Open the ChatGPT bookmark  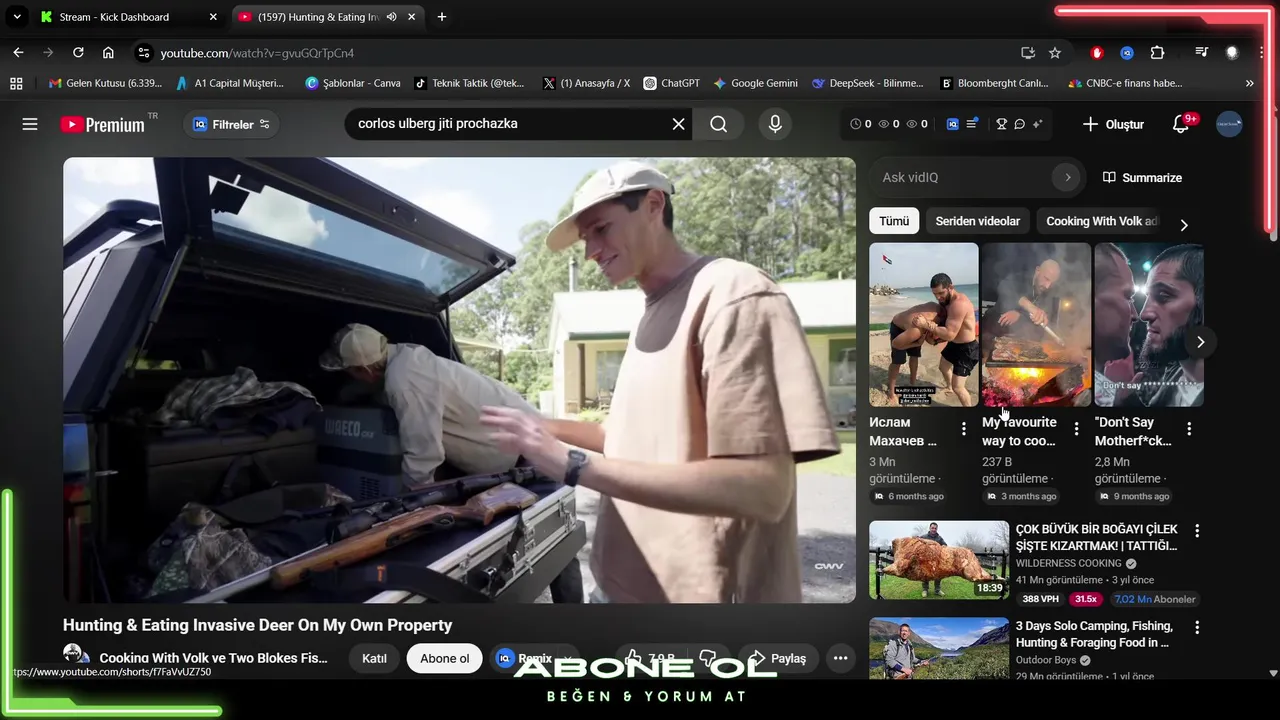coord(672,83)
